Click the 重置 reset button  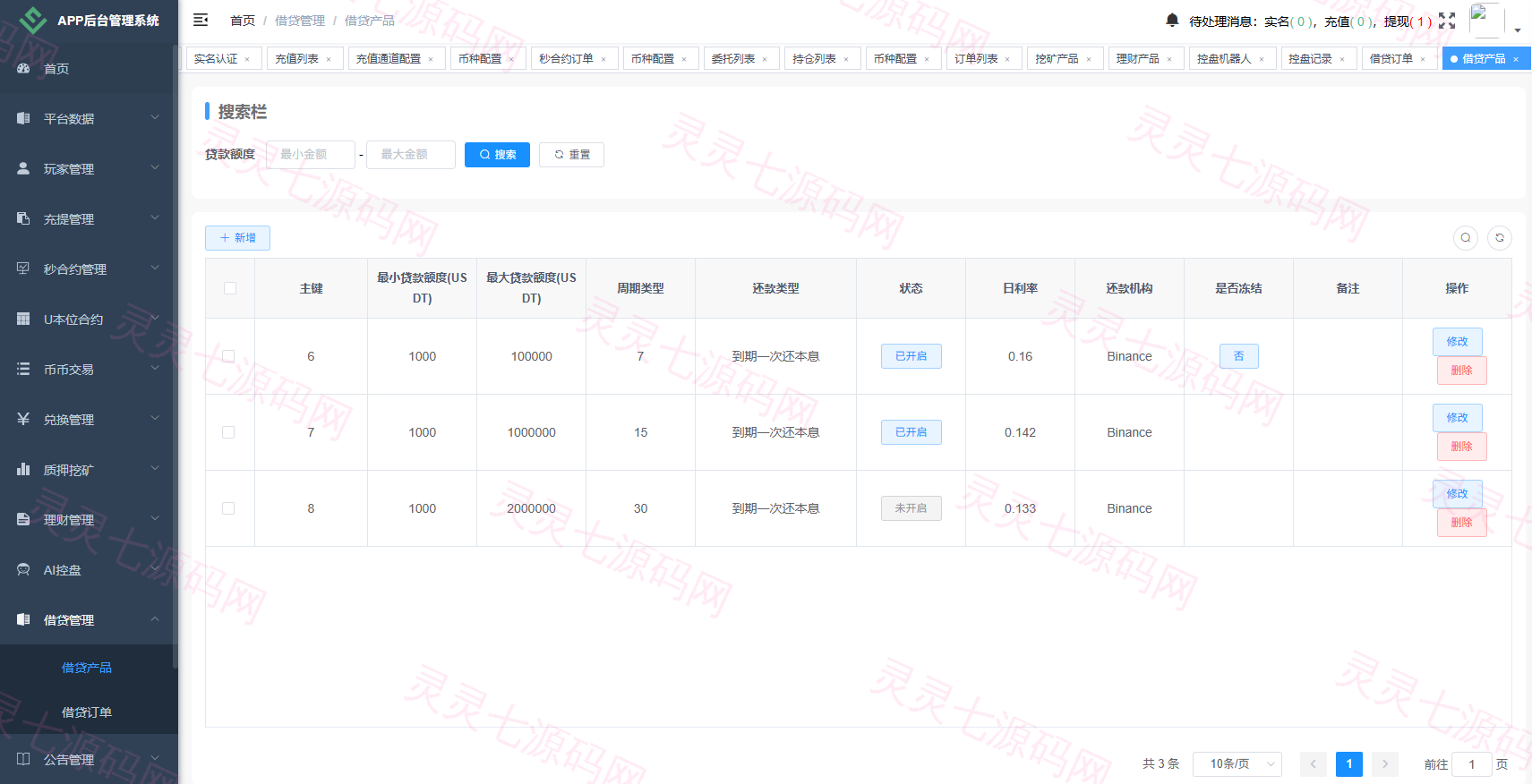[571, 155]
